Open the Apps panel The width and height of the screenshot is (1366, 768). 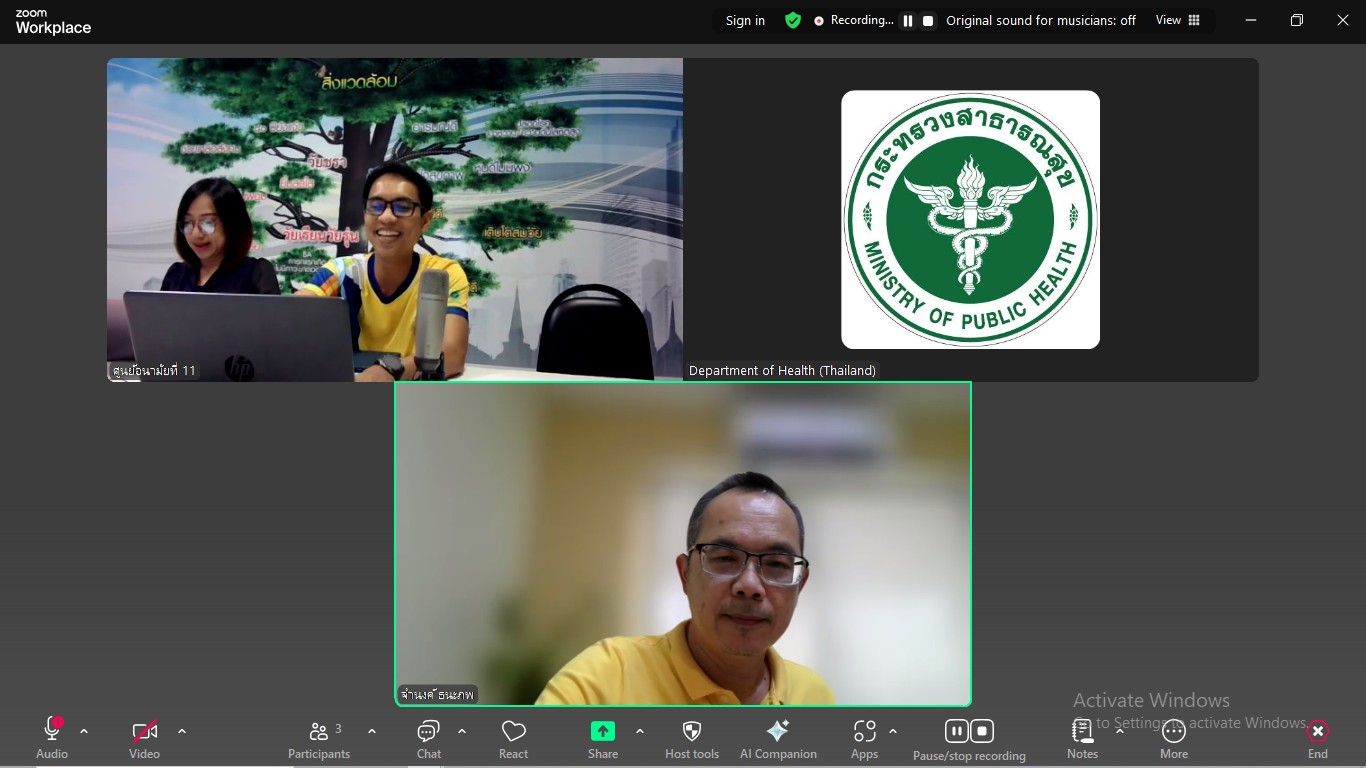click(x=865, y=738)
